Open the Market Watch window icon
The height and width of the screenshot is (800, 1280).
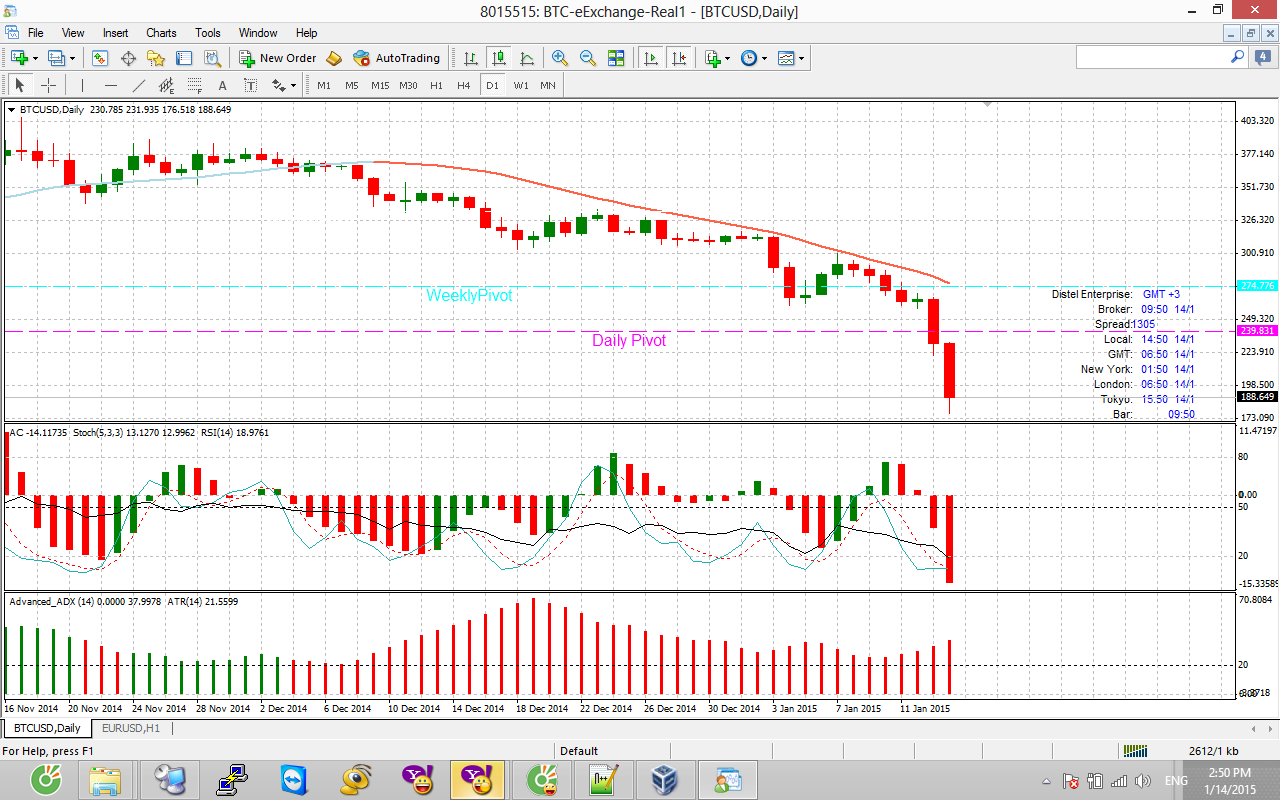coord(100,58)
